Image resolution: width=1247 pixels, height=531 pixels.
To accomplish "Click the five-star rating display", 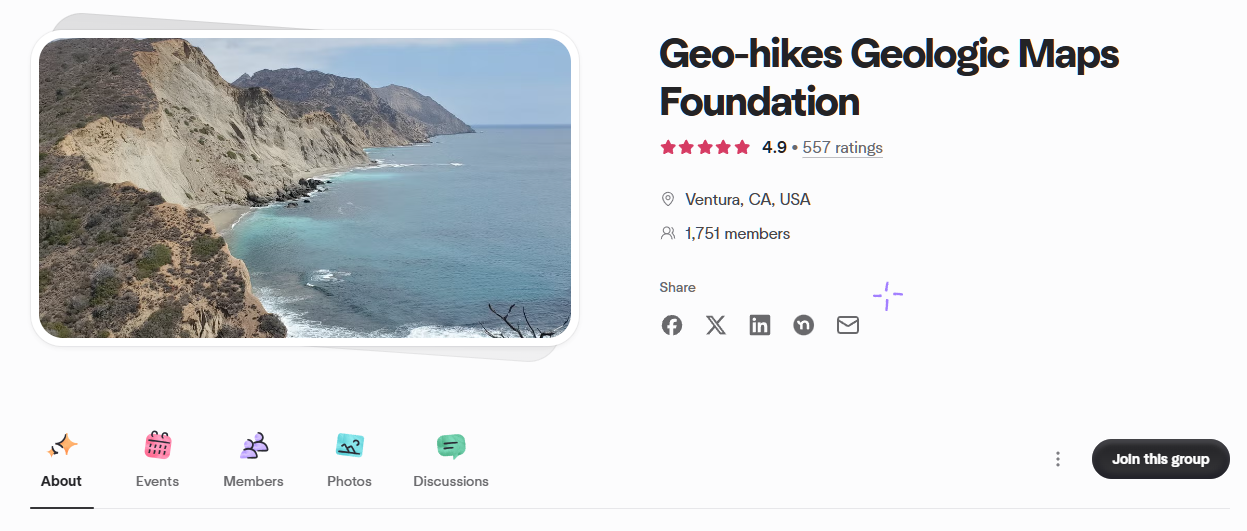I will click(x=705, y=148).
